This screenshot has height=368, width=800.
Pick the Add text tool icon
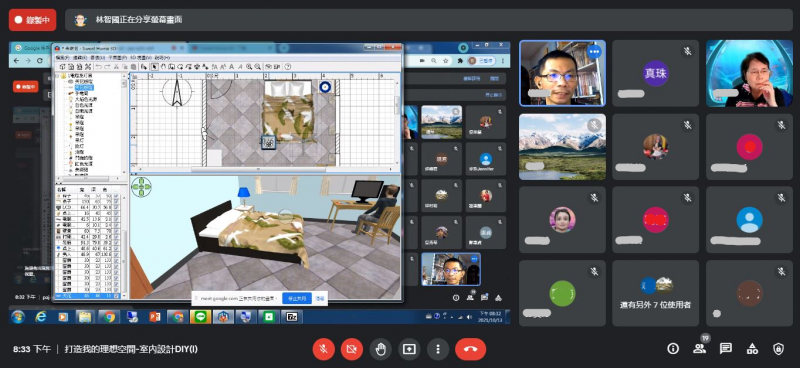coord(205,67)
